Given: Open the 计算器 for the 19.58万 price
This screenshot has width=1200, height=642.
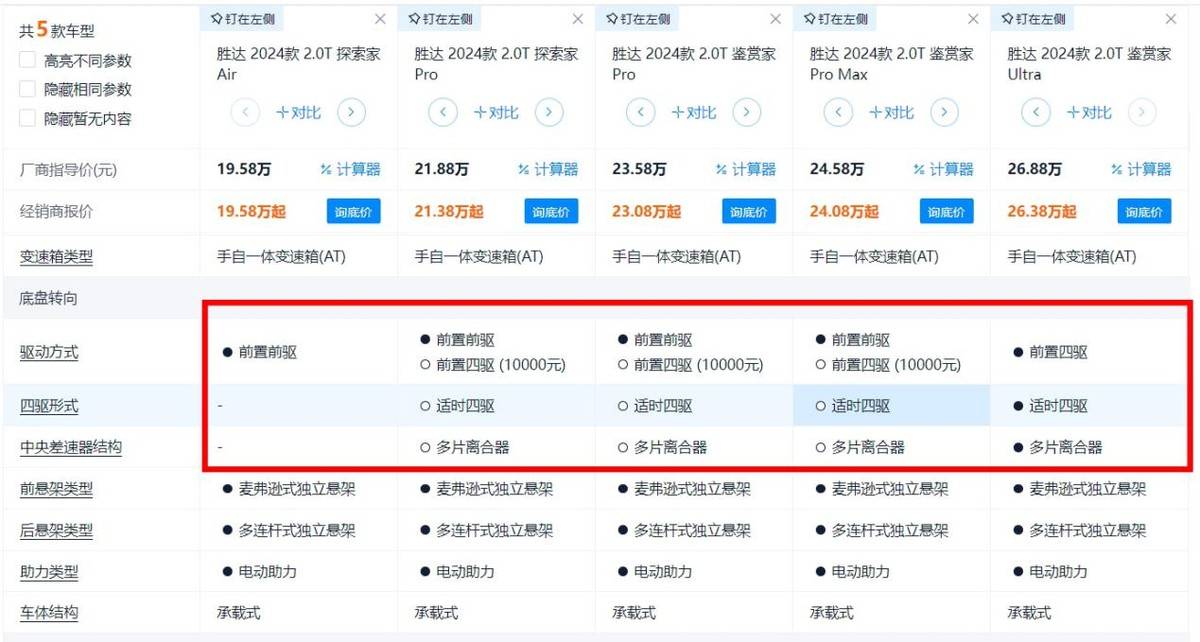Looking at the screenshot, I should click(350, 170).
